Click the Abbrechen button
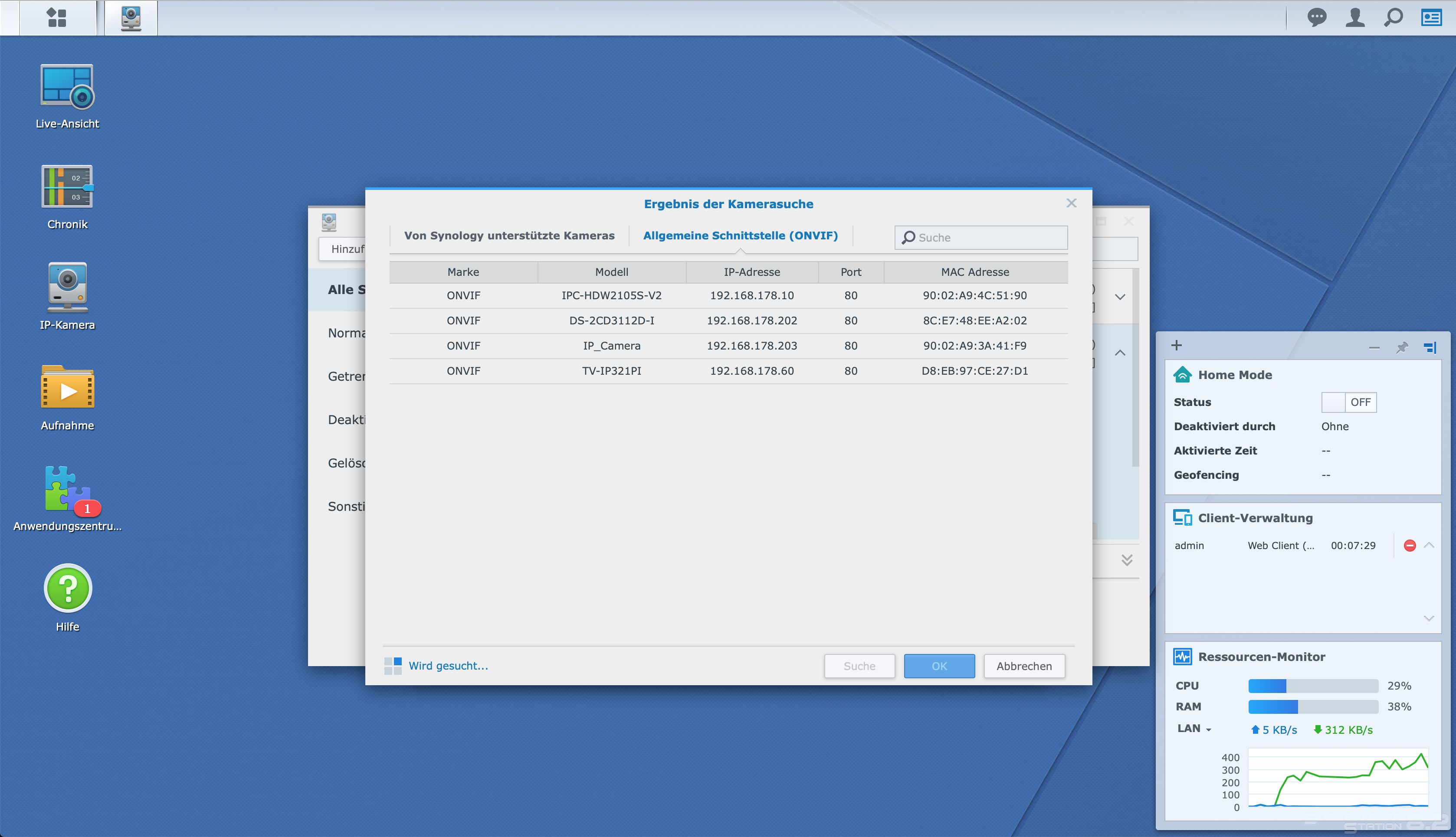The width and height of the screenshot is (1456, 837). coord(1023,666)
